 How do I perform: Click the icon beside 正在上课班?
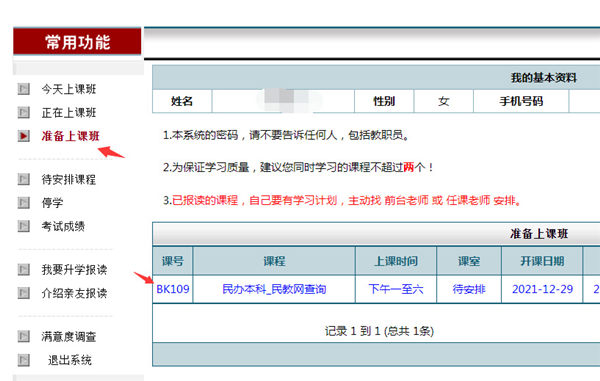[24, 112]
